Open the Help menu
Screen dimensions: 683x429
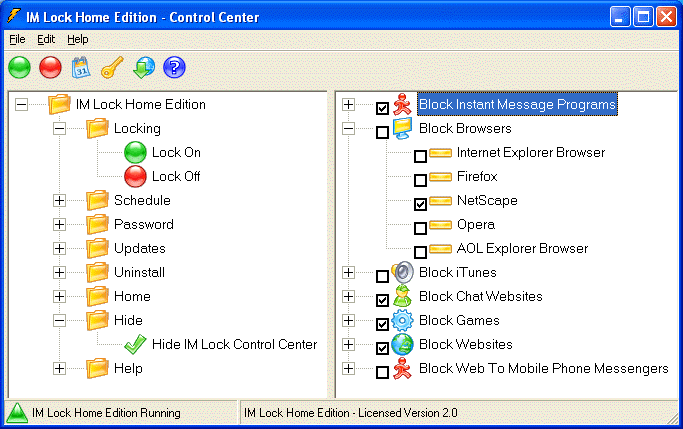tap(78, 39)
